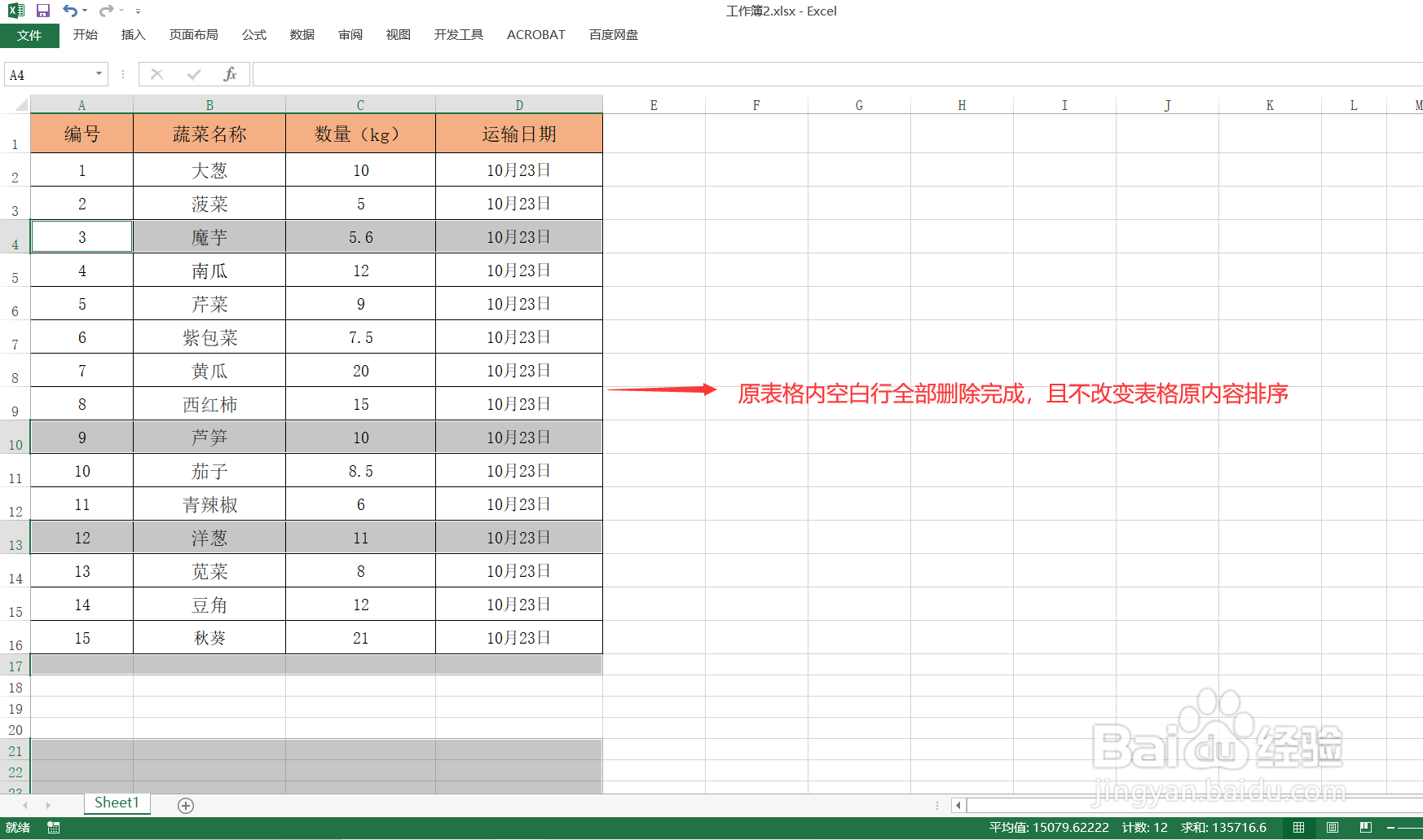This screenshot has height=840, width=1423.
Task: Click the 数量（kg） header cell
Action: [360, 134]
